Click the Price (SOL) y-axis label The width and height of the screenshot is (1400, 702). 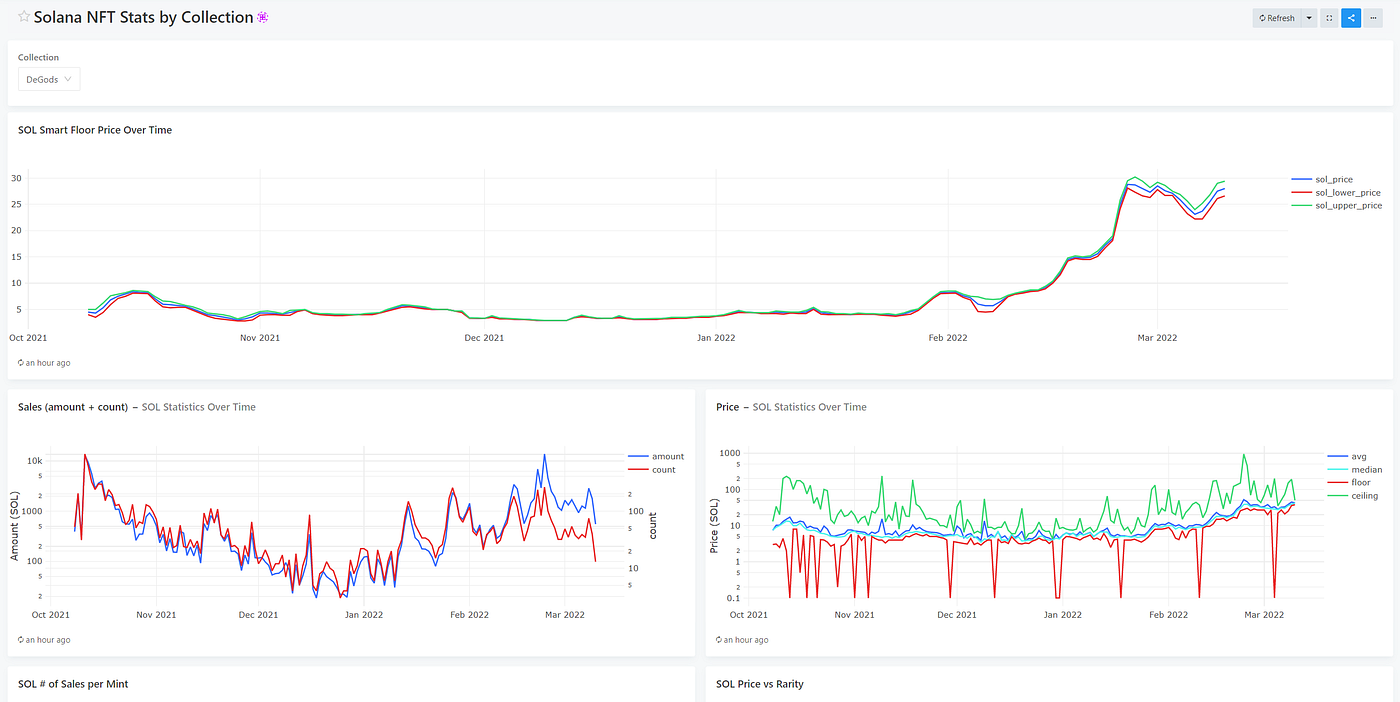click(x=714, y=526)
